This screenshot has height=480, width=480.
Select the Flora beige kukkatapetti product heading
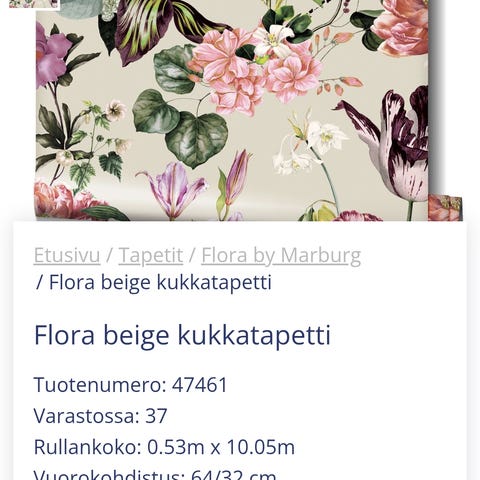click(x=182, y=335)
